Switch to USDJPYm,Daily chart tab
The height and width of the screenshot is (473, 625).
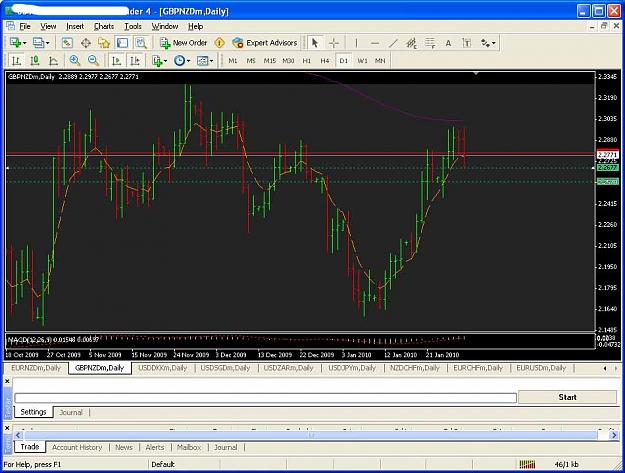point(352,368)
